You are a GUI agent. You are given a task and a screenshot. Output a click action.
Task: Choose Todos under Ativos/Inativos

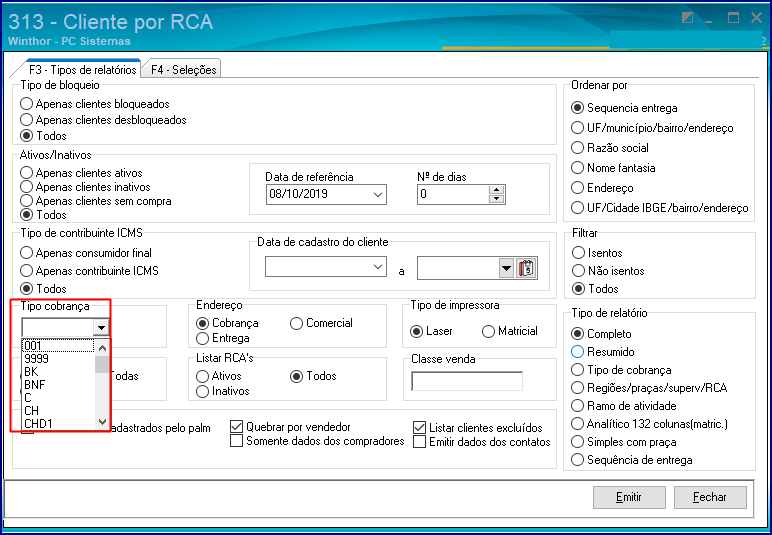point(43,215)
